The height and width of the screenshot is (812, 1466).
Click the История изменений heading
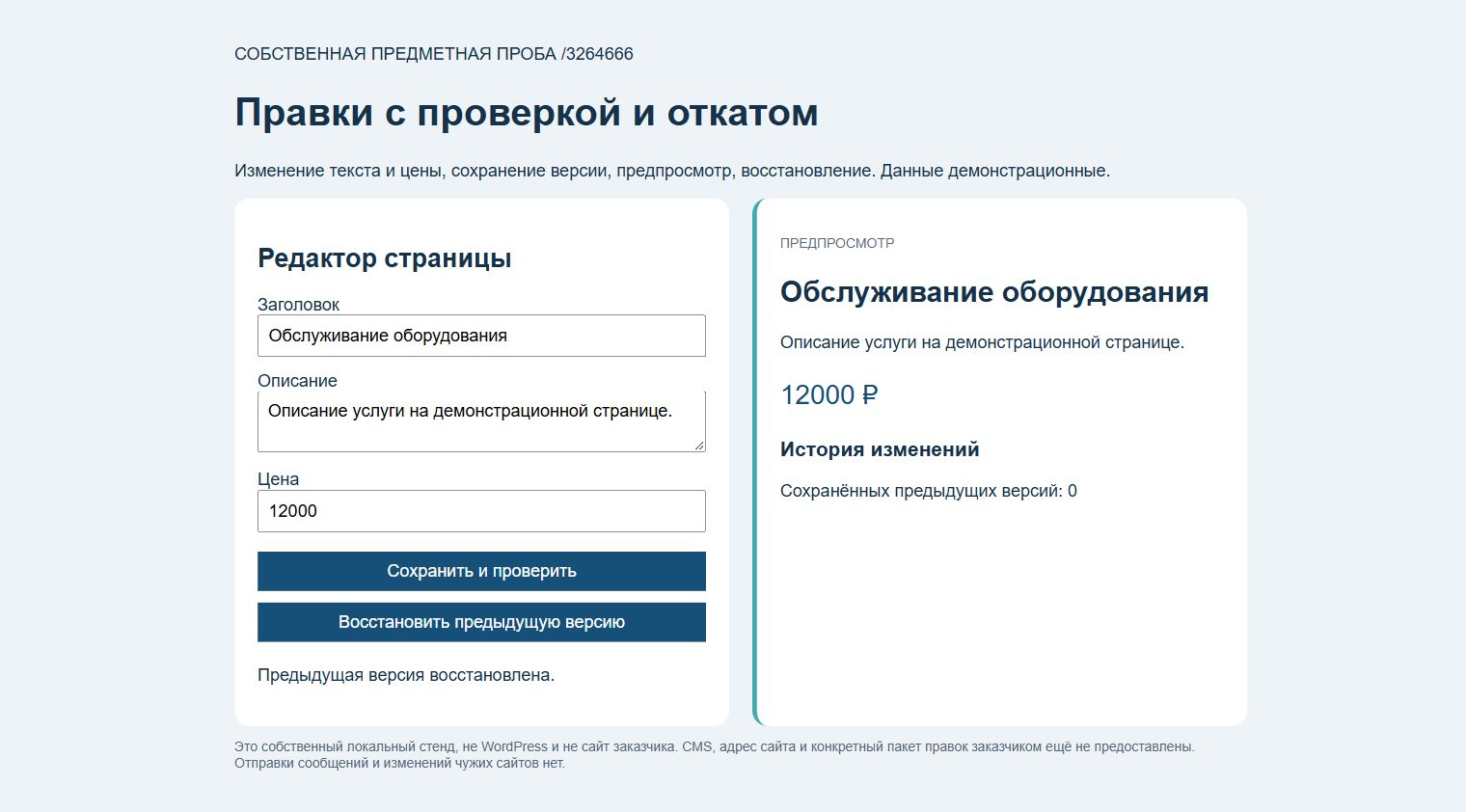click(x=880, y=449)
